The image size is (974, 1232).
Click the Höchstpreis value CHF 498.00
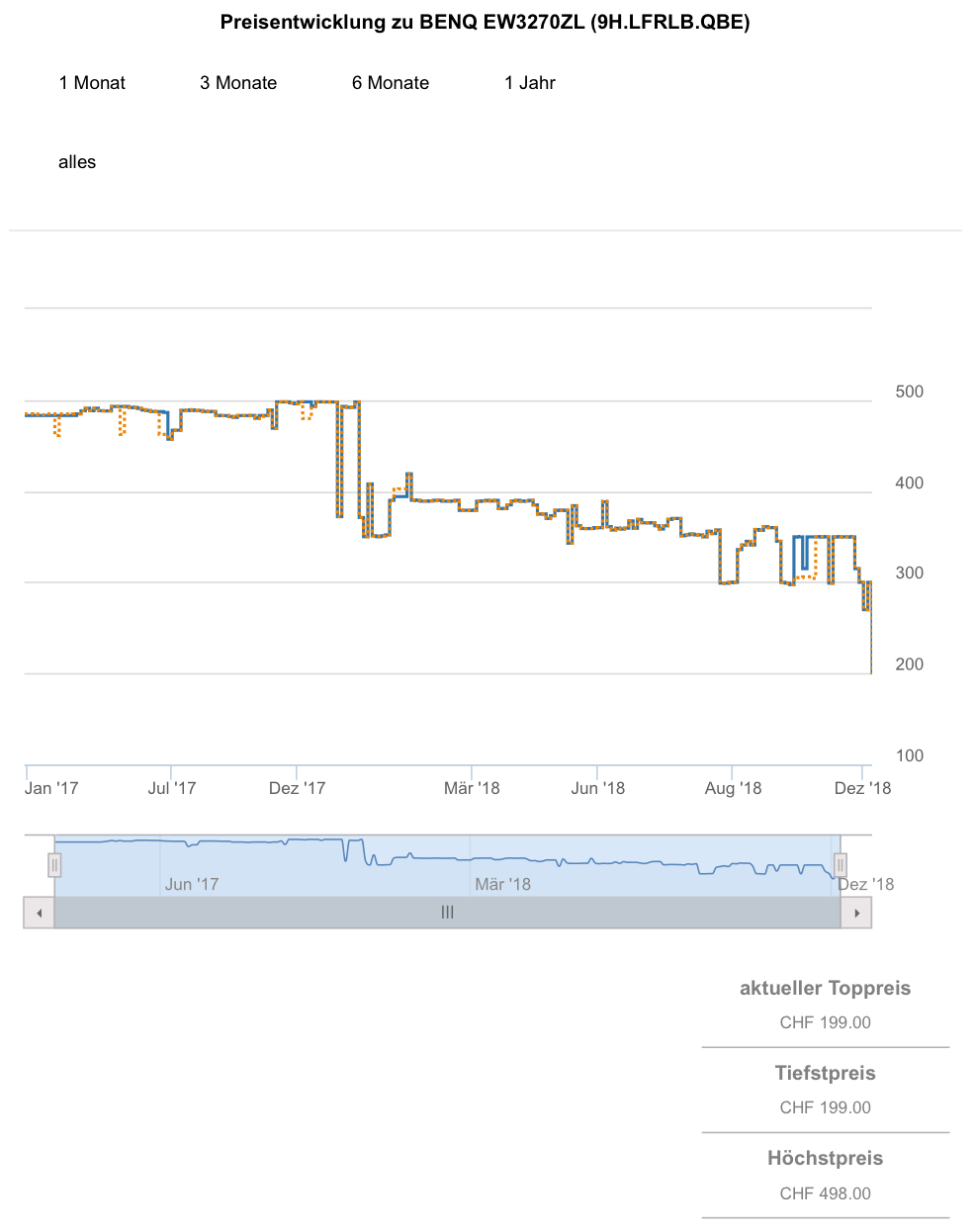pos(825,1193)
